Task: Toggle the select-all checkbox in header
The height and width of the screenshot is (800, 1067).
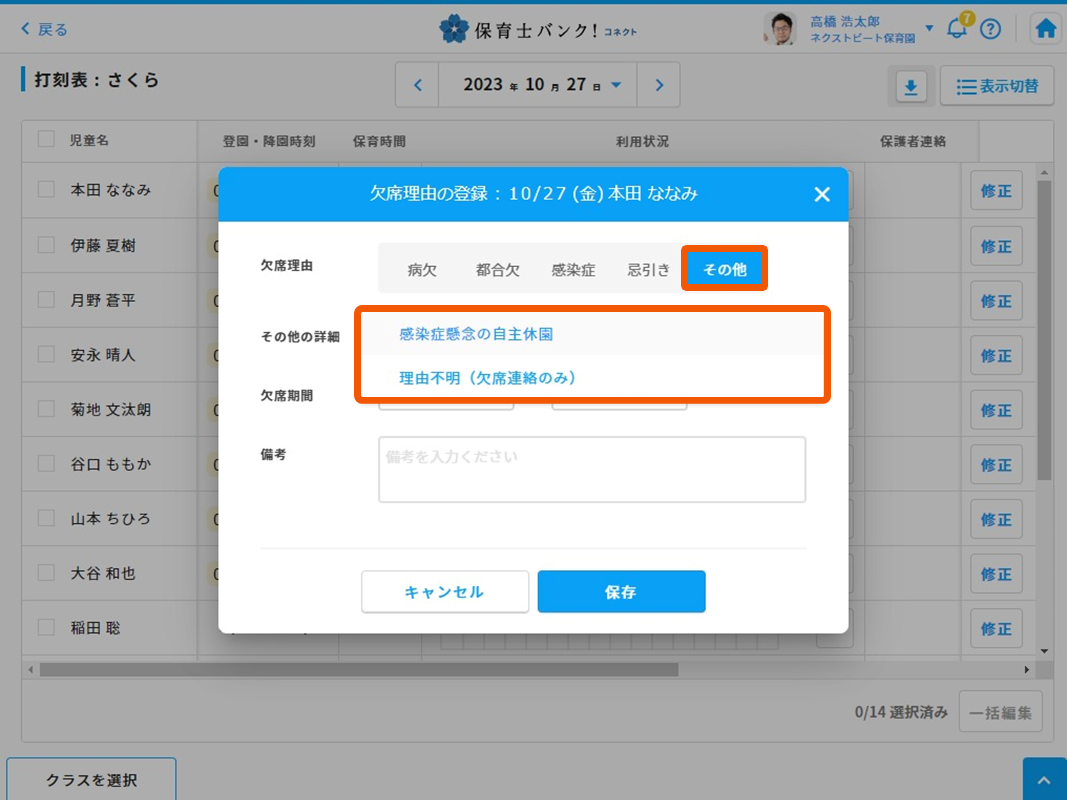Action: point(46,140)
